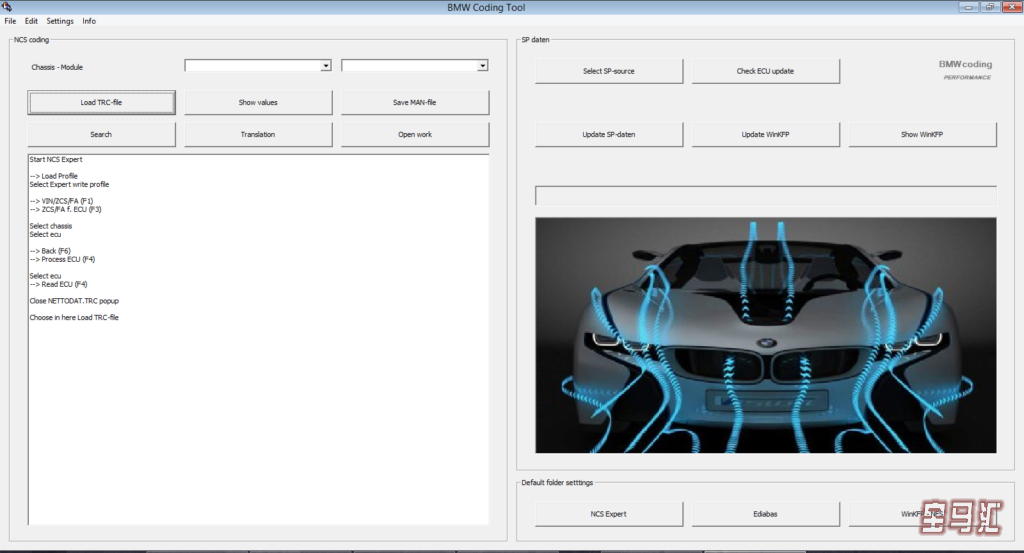
Task: Open the Edit menu
Action: coord(32,21)
